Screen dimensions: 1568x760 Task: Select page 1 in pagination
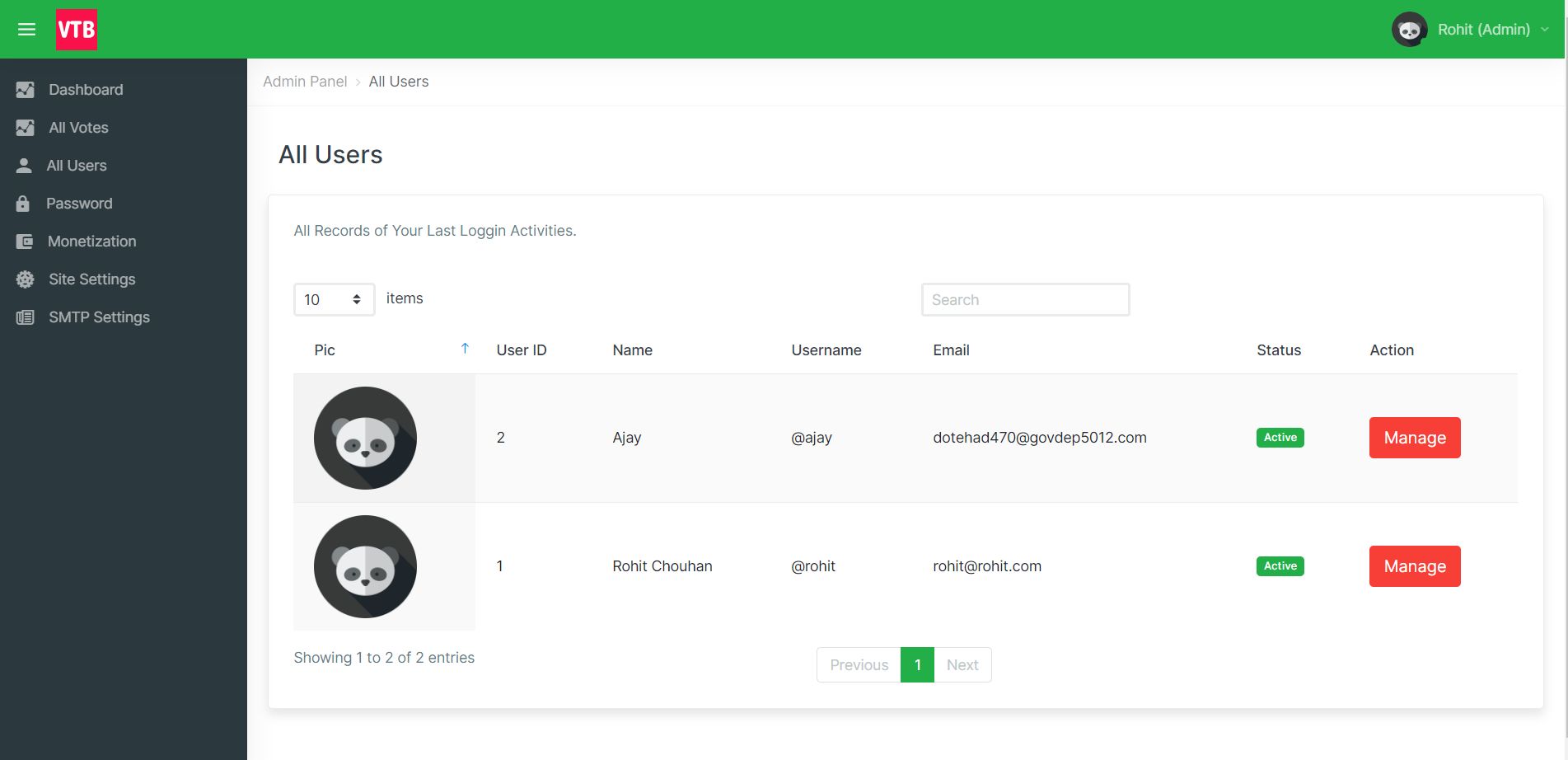pos(917,665)
